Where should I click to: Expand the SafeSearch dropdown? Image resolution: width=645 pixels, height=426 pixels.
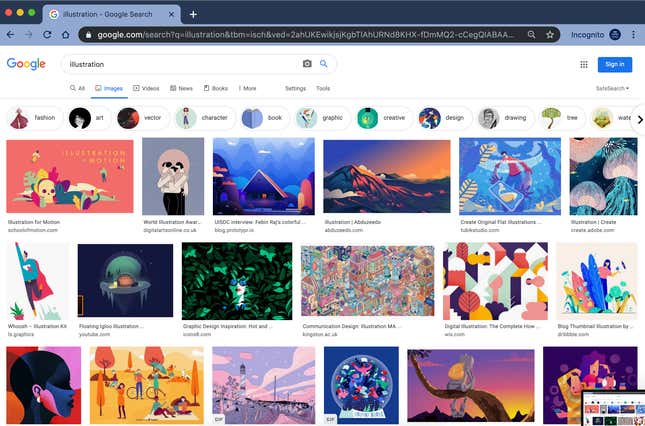click(x=613, y=88)
